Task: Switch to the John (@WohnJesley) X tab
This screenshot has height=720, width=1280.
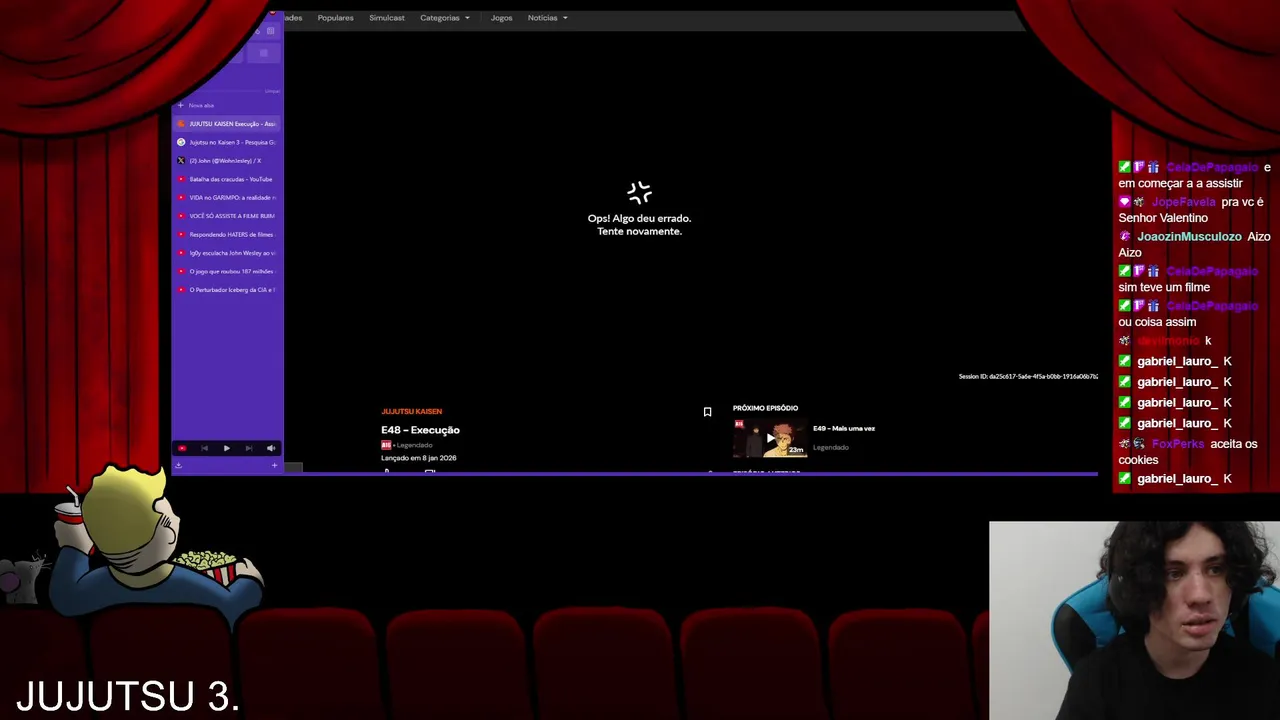Action: click(227, 160)
